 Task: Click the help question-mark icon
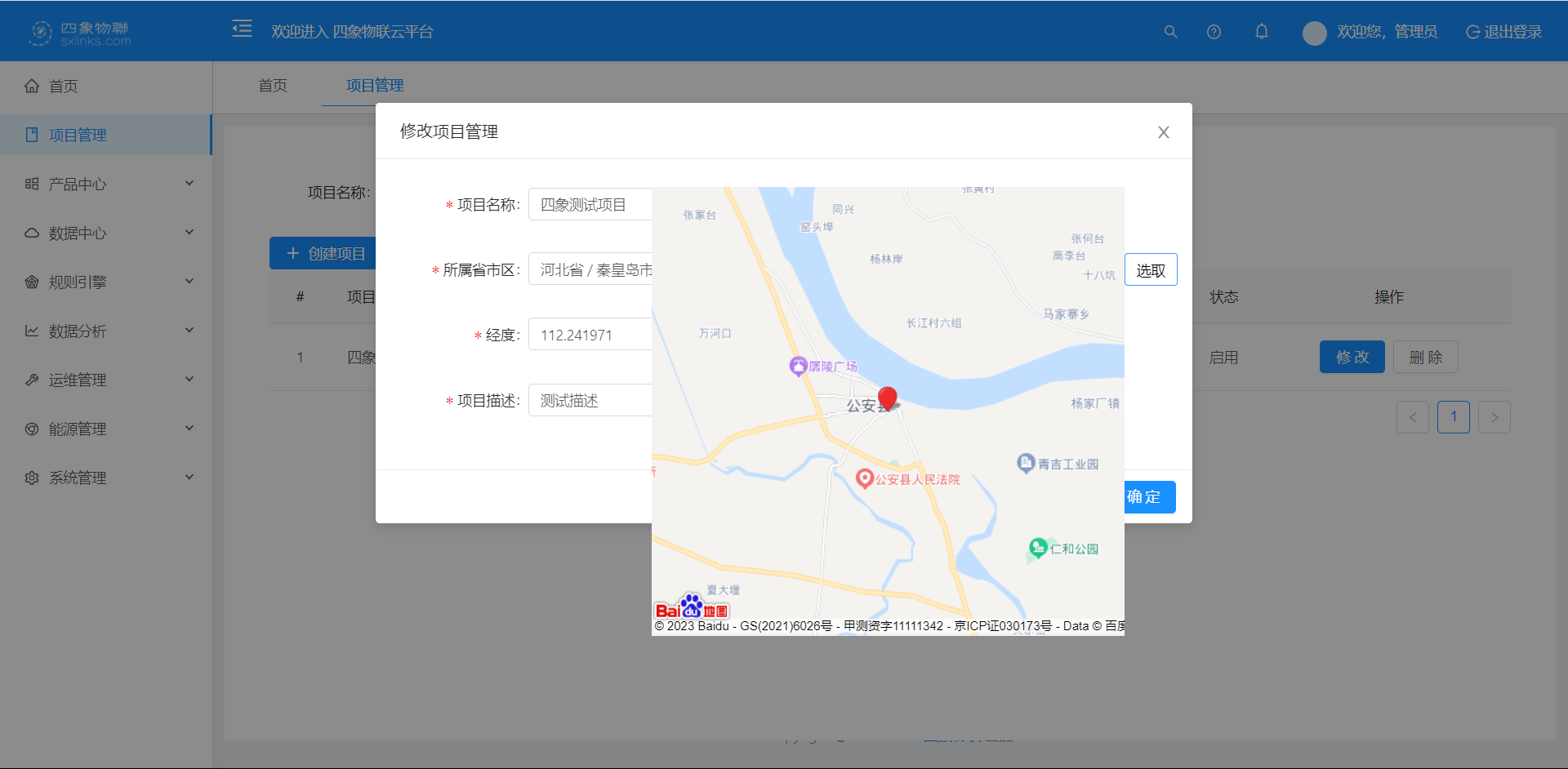coord(1214,32)
